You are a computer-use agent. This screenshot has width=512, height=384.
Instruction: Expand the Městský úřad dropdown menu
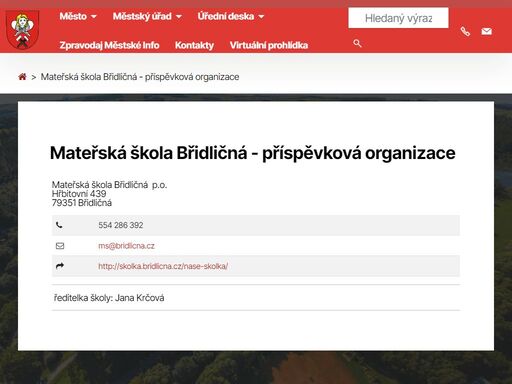[x=147, y=16]
